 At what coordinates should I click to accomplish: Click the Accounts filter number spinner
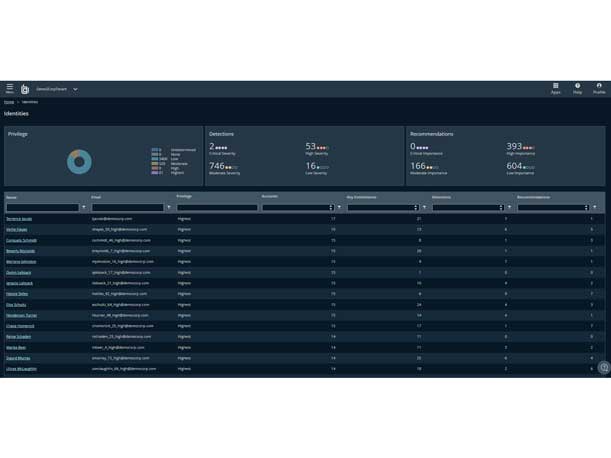331,208
